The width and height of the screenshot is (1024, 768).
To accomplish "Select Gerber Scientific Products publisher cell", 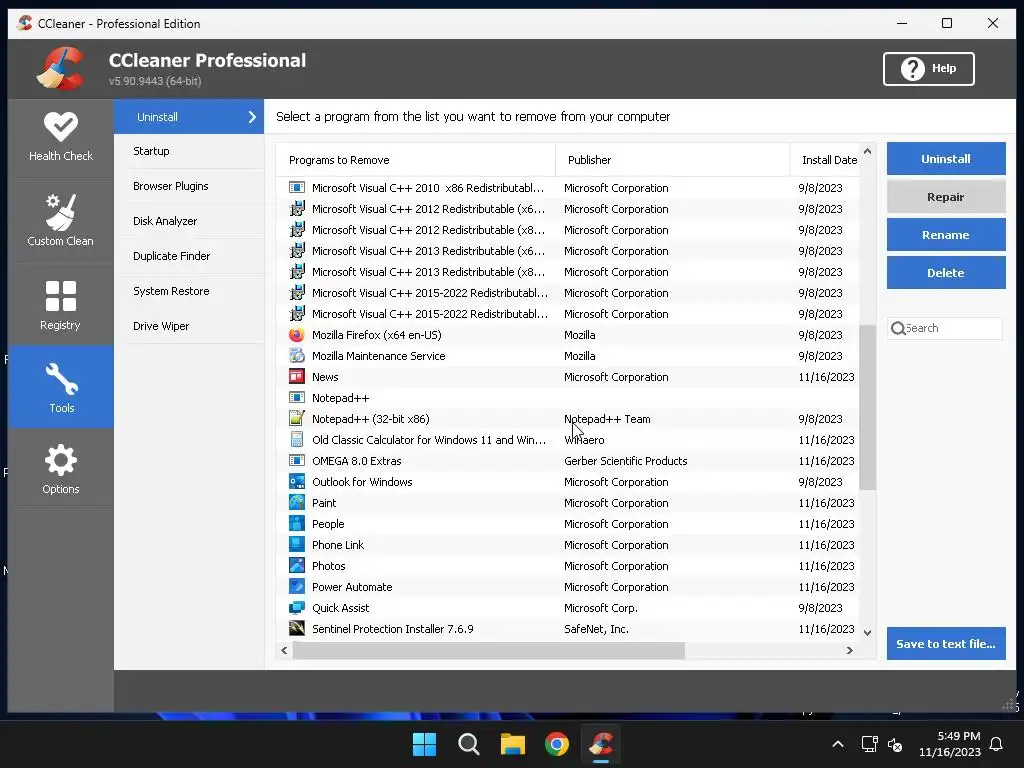I will click(626, 461).
